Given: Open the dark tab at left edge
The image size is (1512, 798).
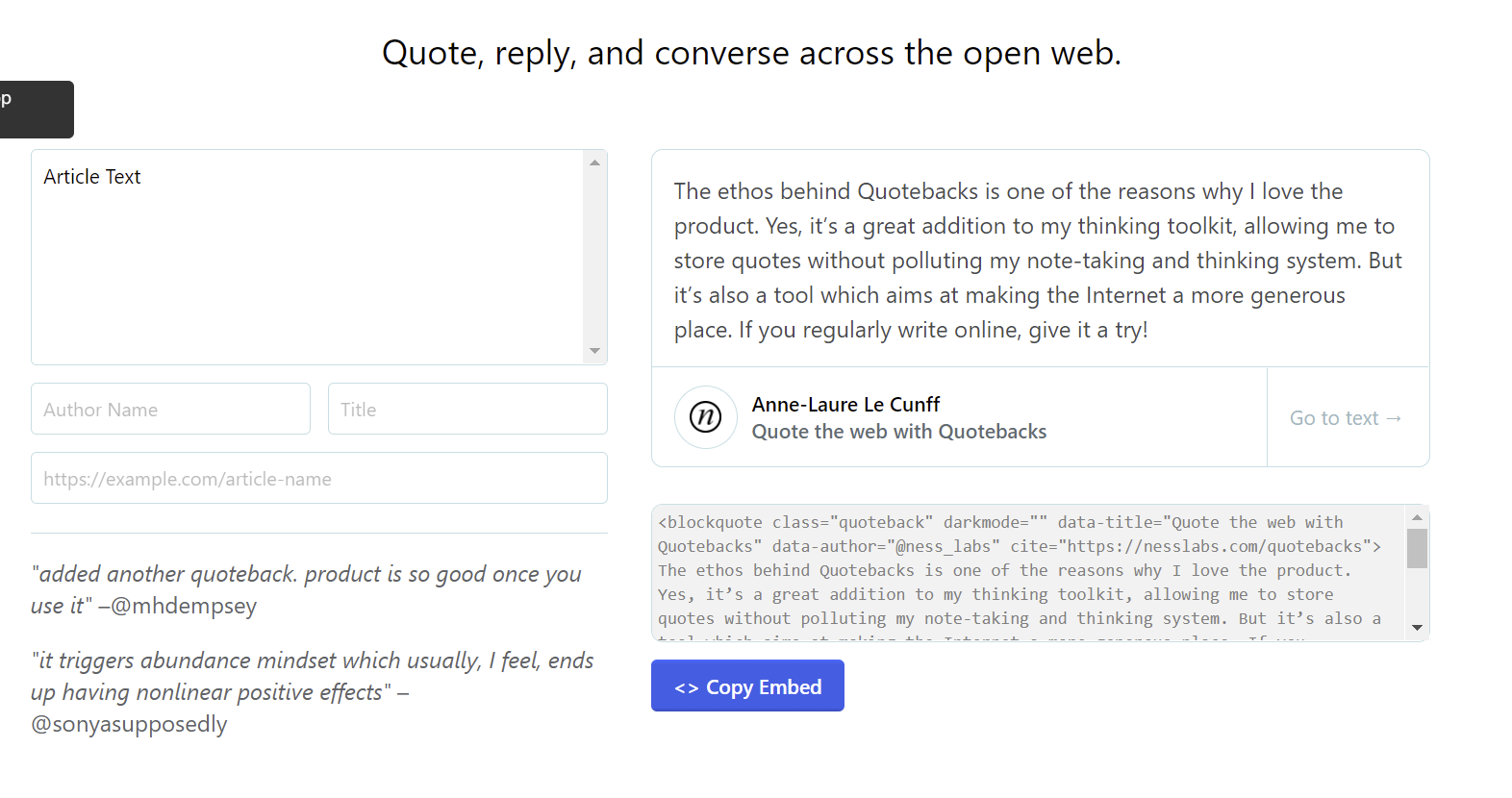Looking at the screenshot, I should pyautogui.click(x=35, y=109).
